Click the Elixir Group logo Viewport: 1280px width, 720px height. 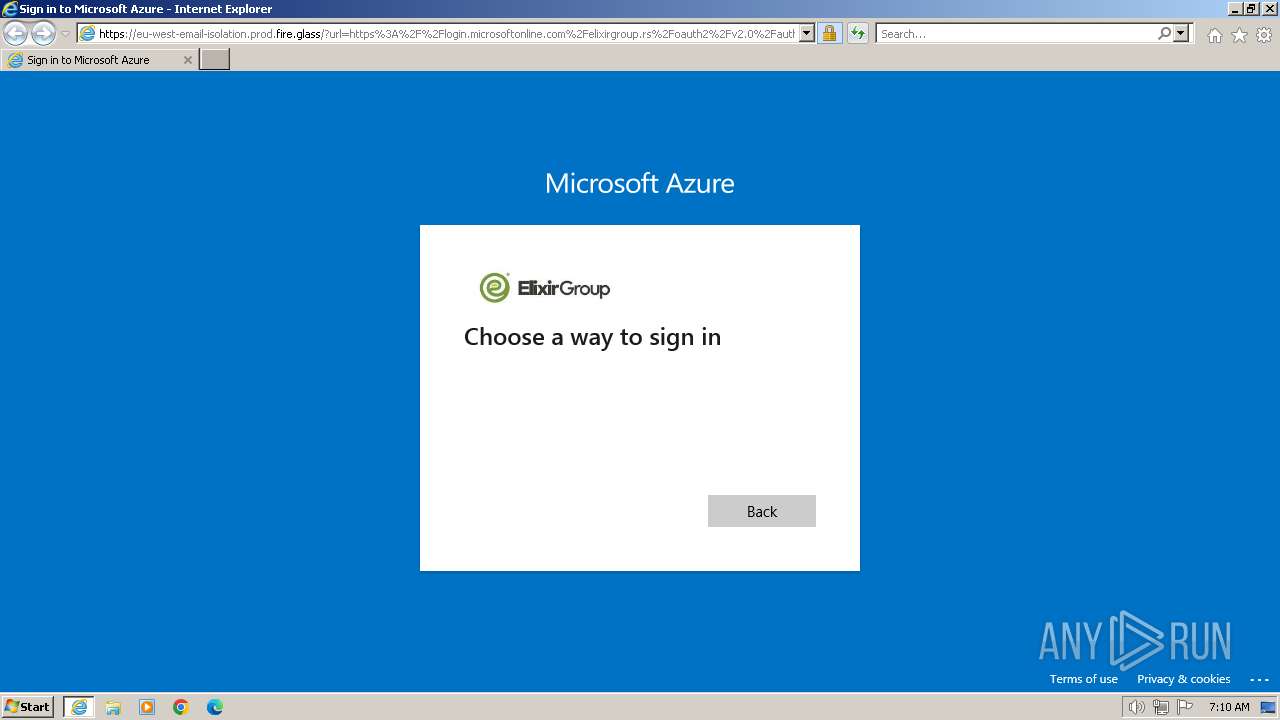click(x=545, y=288)
